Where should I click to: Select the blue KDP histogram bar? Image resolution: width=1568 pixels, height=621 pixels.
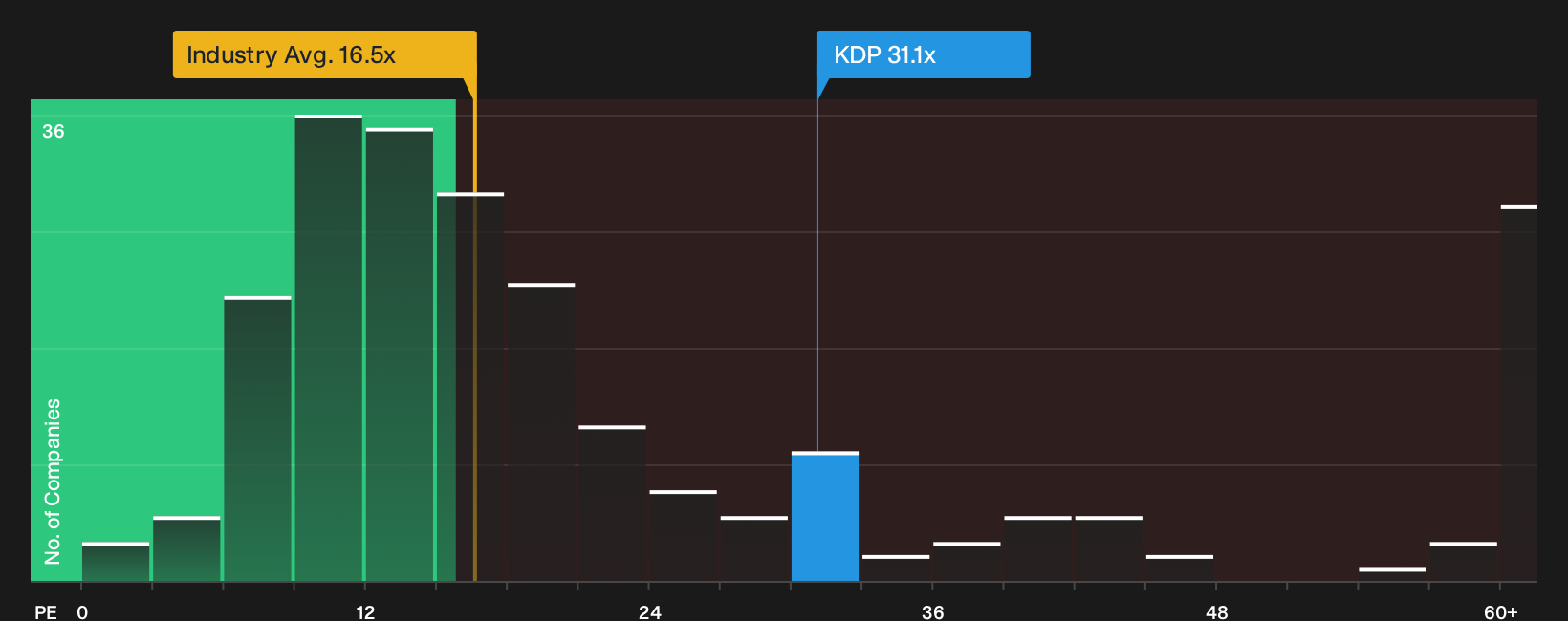pos(825,516)
